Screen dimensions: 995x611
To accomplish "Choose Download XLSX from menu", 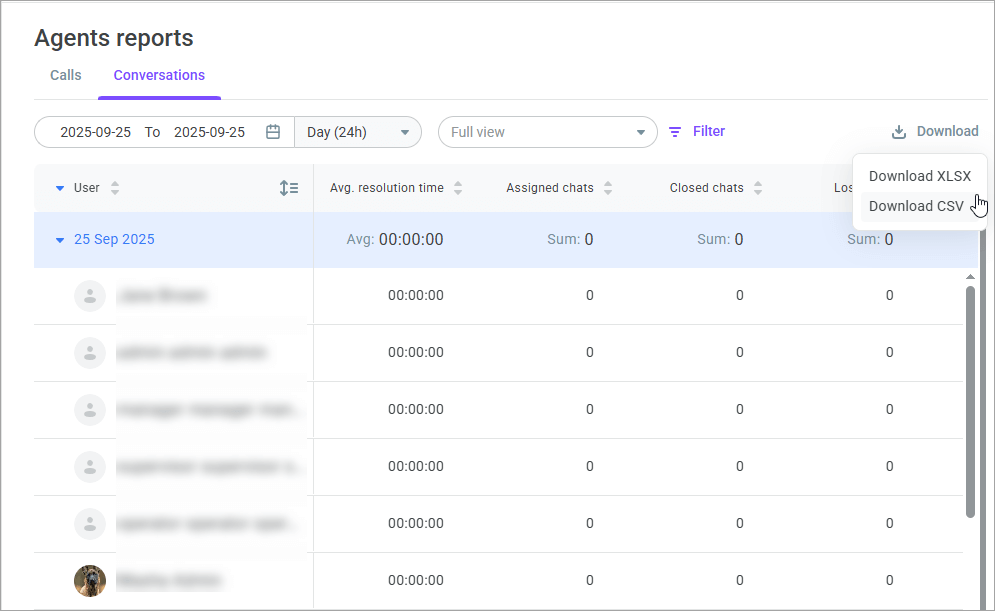I will 919,176.
